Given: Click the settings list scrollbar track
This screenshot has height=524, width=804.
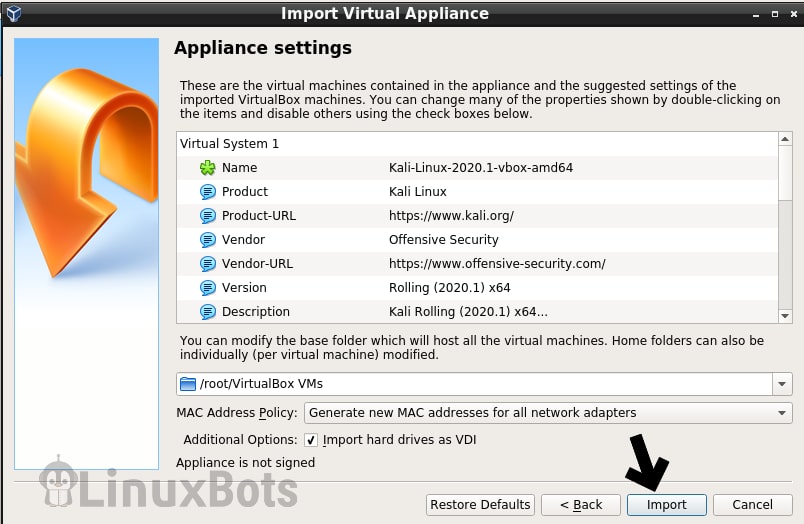Looking at the screenshot, I should click(785, 255).
